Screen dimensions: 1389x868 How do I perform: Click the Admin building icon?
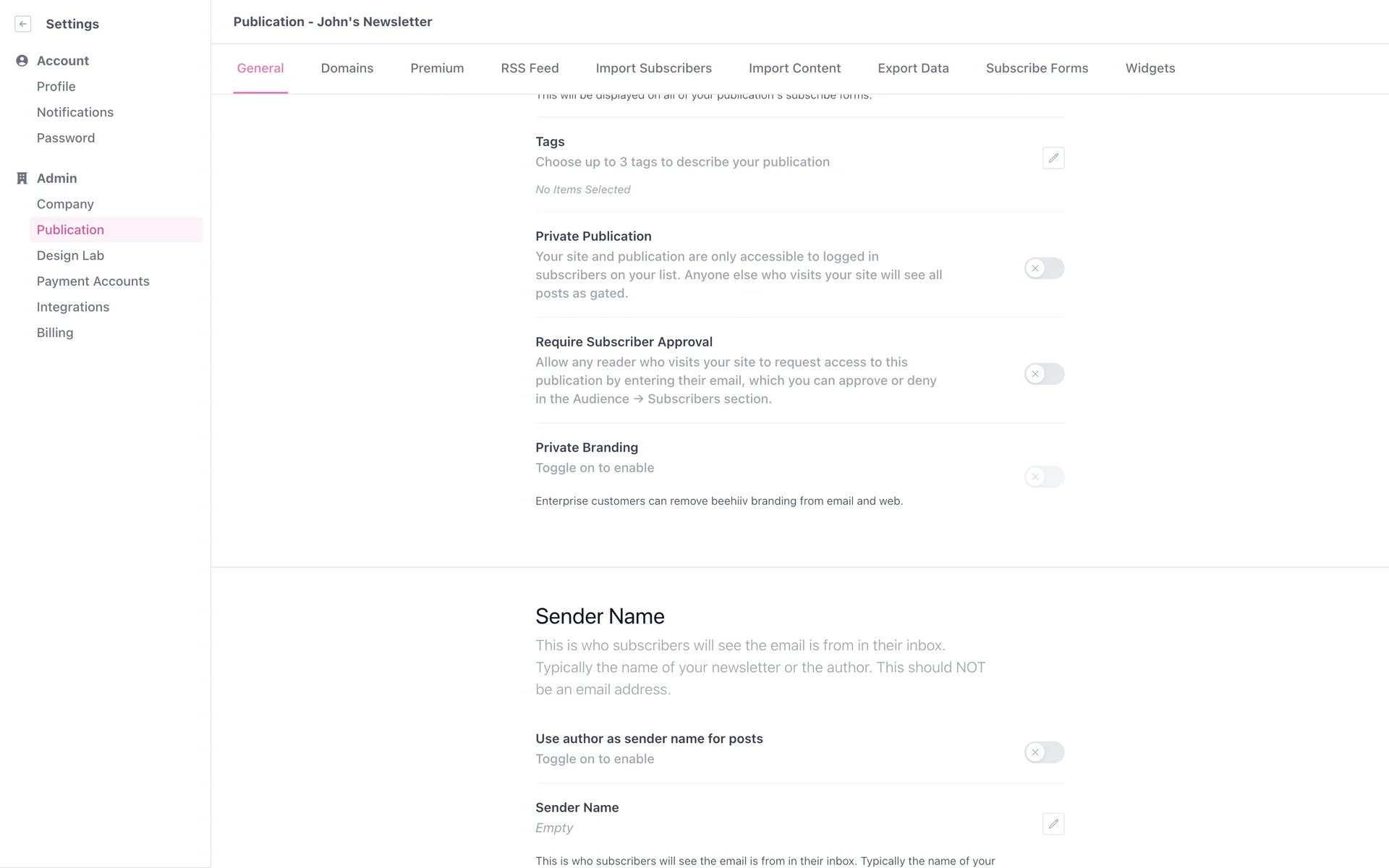point(22,178)
